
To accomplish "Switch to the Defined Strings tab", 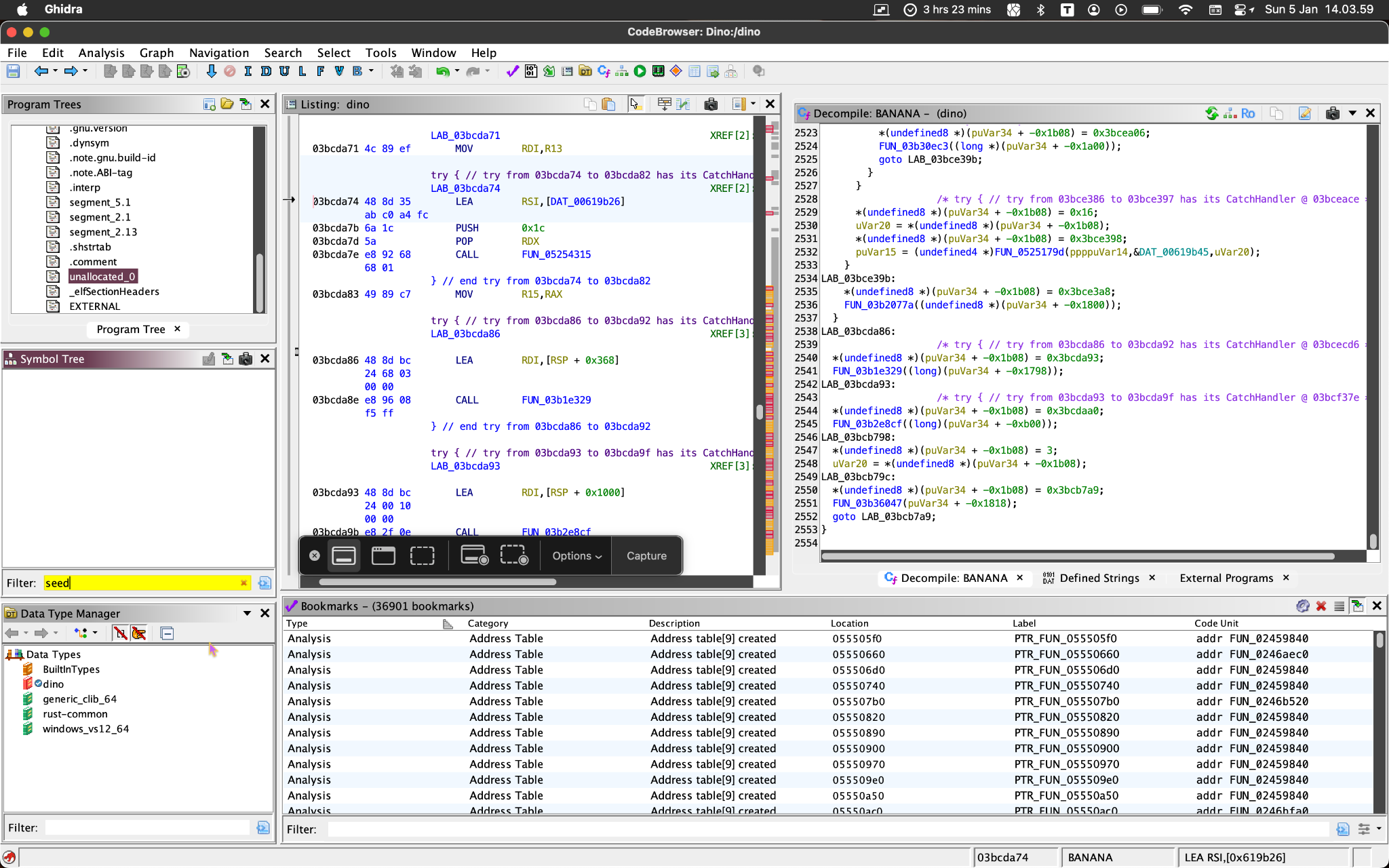I will 1099,578.
